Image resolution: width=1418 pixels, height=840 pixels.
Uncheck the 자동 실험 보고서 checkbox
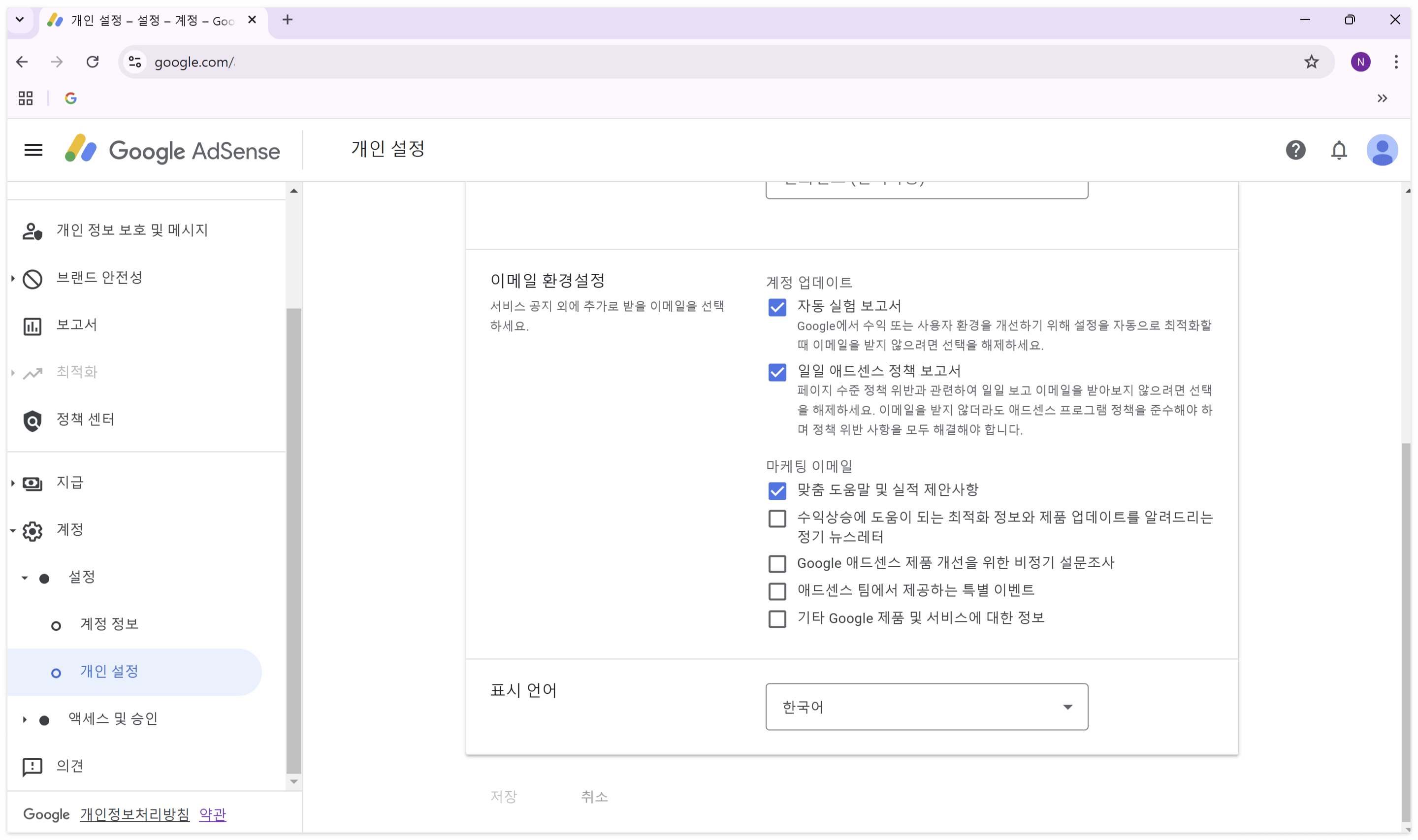(x=777, y=307)
